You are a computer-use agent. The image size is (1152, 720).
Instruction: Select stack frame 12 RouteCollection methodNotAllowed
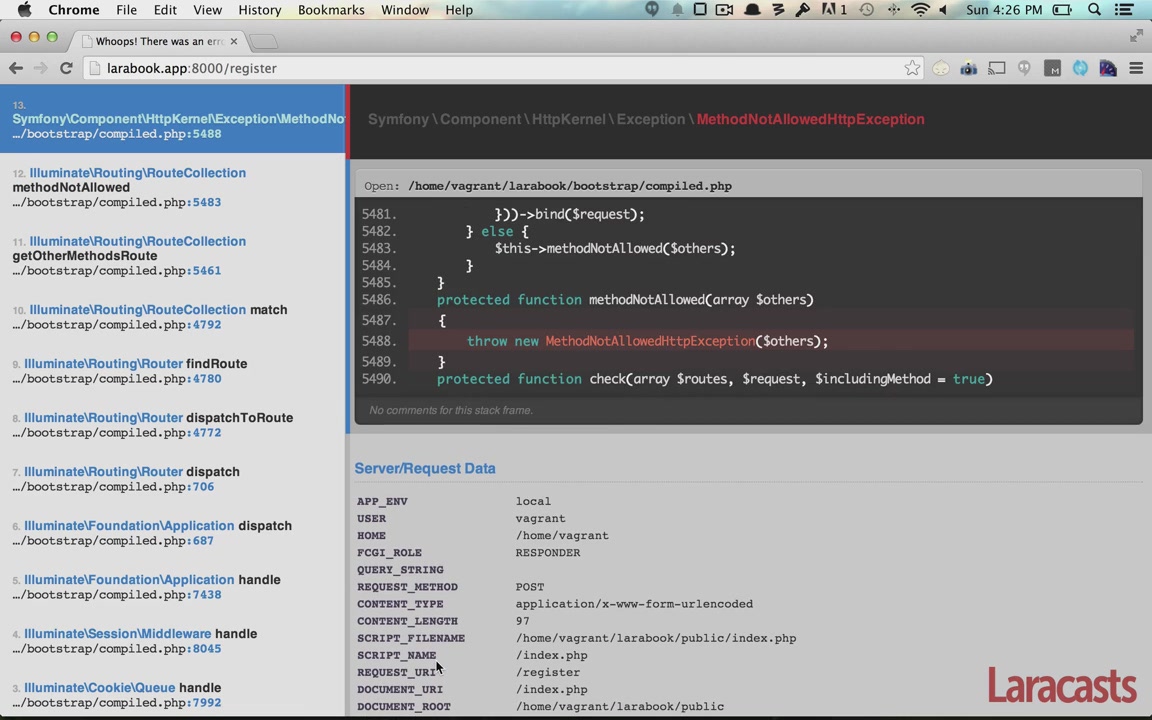[x=173, y=187]
